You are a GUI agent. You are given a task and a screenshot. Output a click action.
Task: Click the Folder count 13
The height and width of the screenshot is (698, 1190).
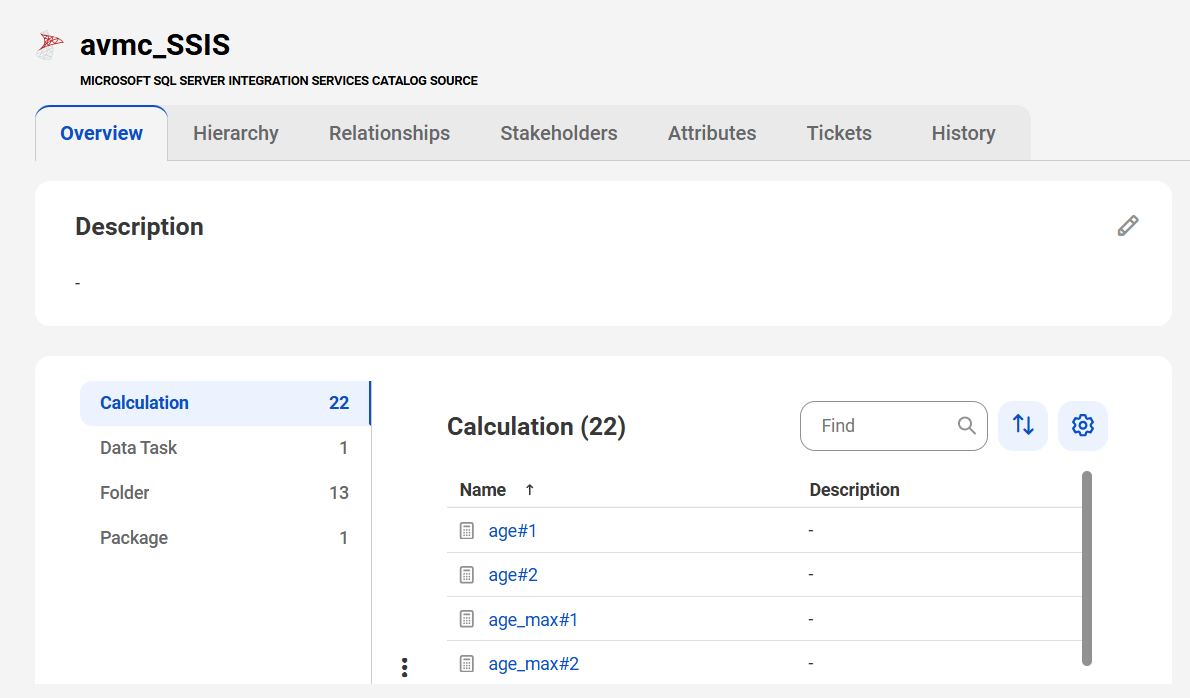(339, 493)
